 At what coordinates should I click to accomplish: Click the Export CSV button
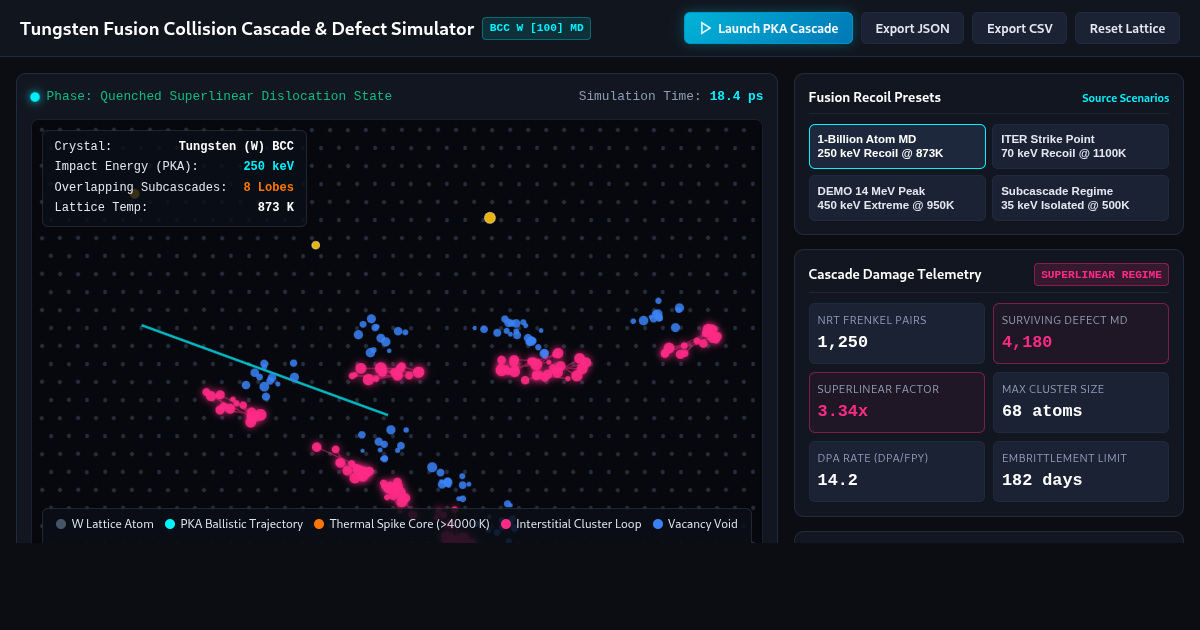(1019, 28)
